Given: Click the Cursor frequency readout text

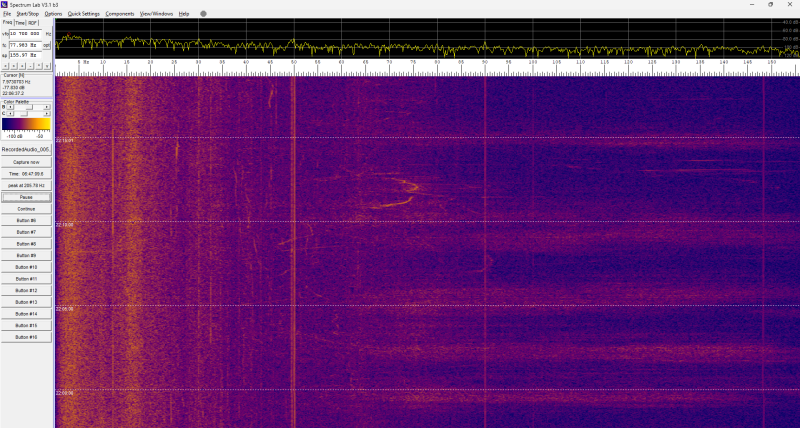Looking at the screenshot, I should click(16, 82).
